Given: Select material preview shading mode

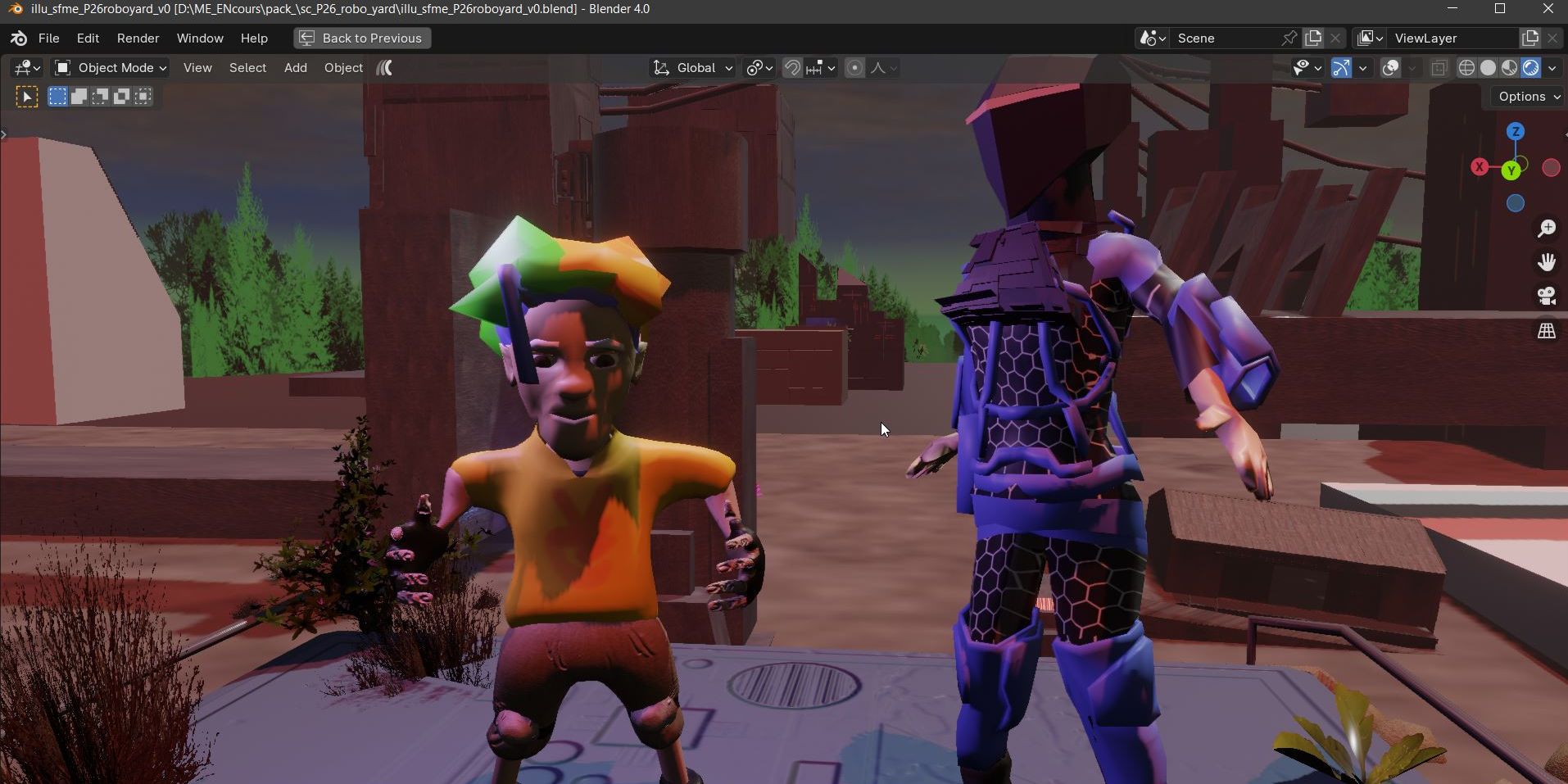Looking at the screenshot, I should click(1509, 68).
